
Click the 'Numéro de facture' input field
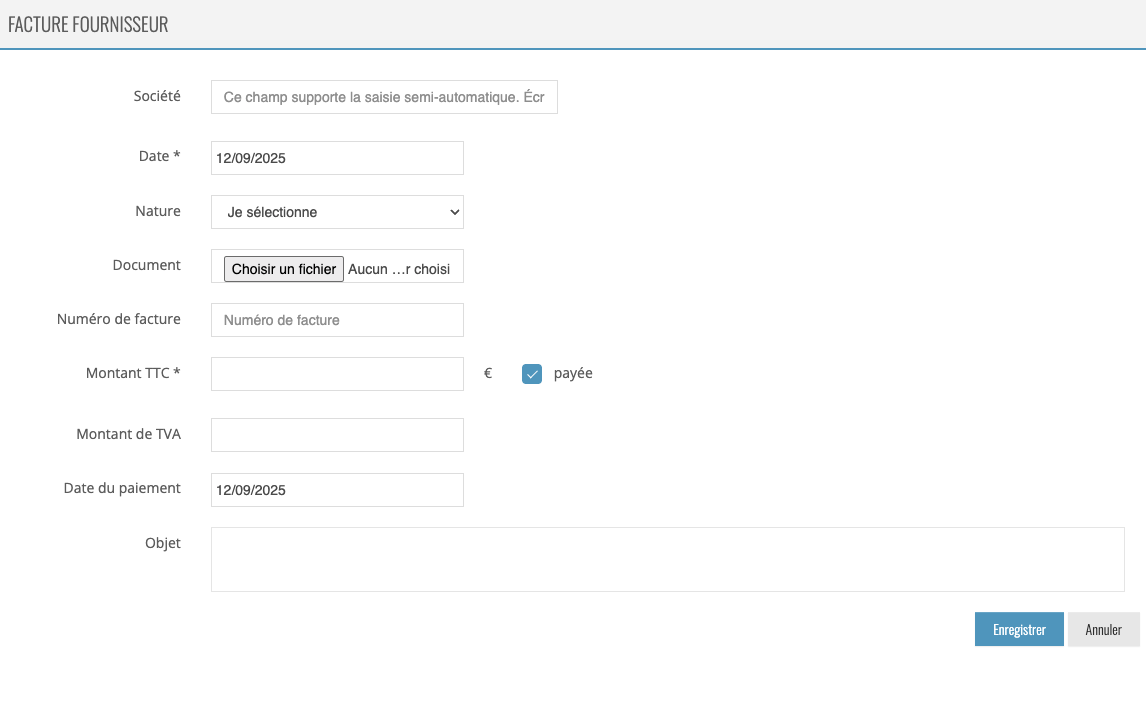(337, 320)
